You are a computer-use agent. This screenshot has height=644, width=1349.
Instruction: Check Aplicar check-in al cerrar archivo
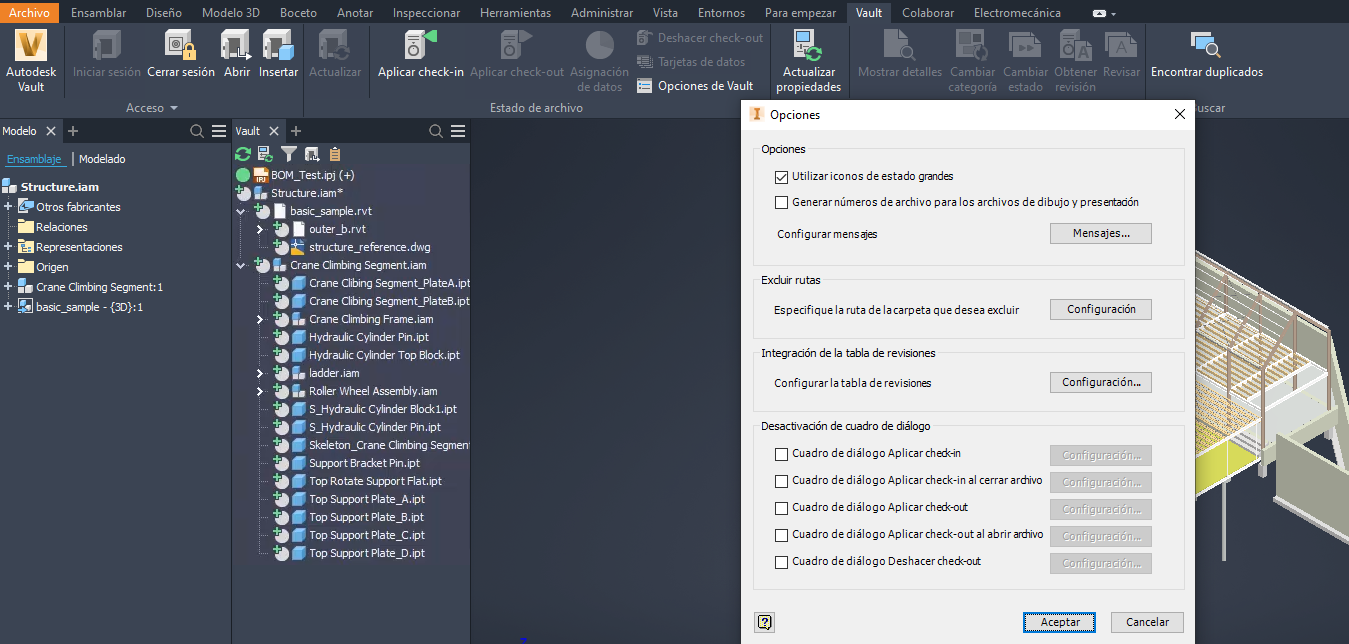[x=782, y=481]
